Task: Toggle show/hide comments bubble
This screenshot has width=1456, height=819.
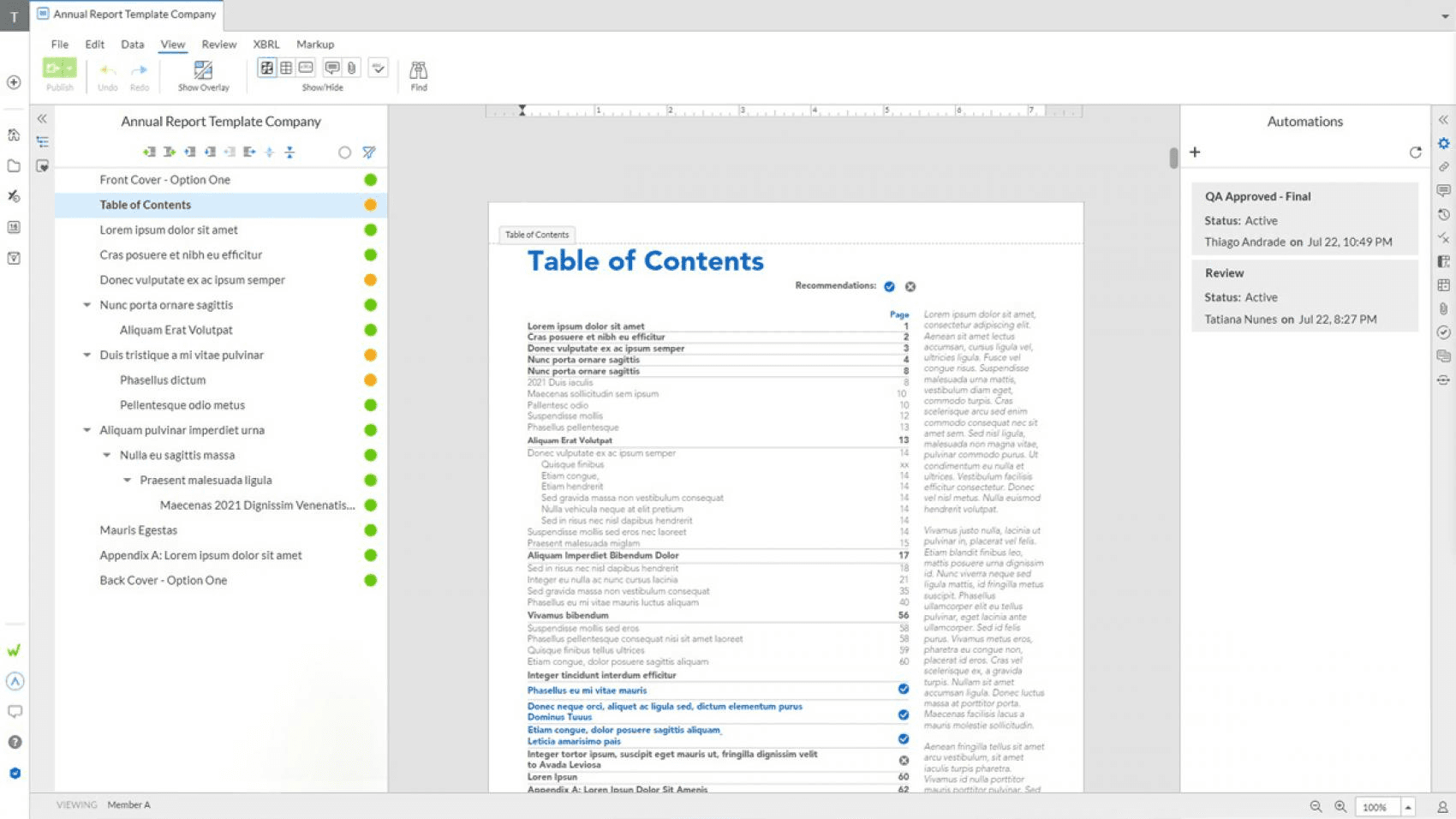Action: click(x=332, y=68)
